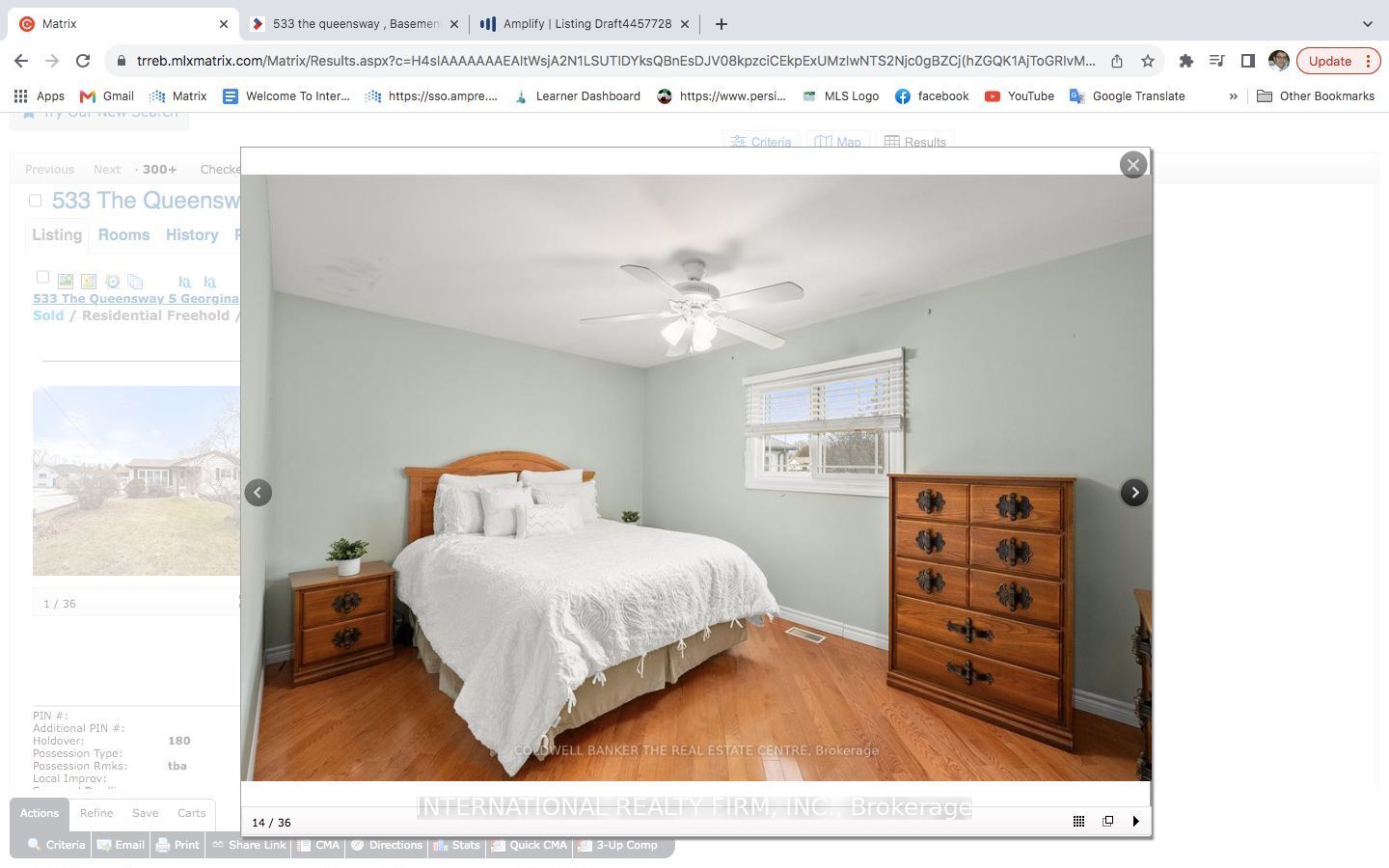1389x868 pixels.
Task: Open the facebook bookmark
Action: 932,96
